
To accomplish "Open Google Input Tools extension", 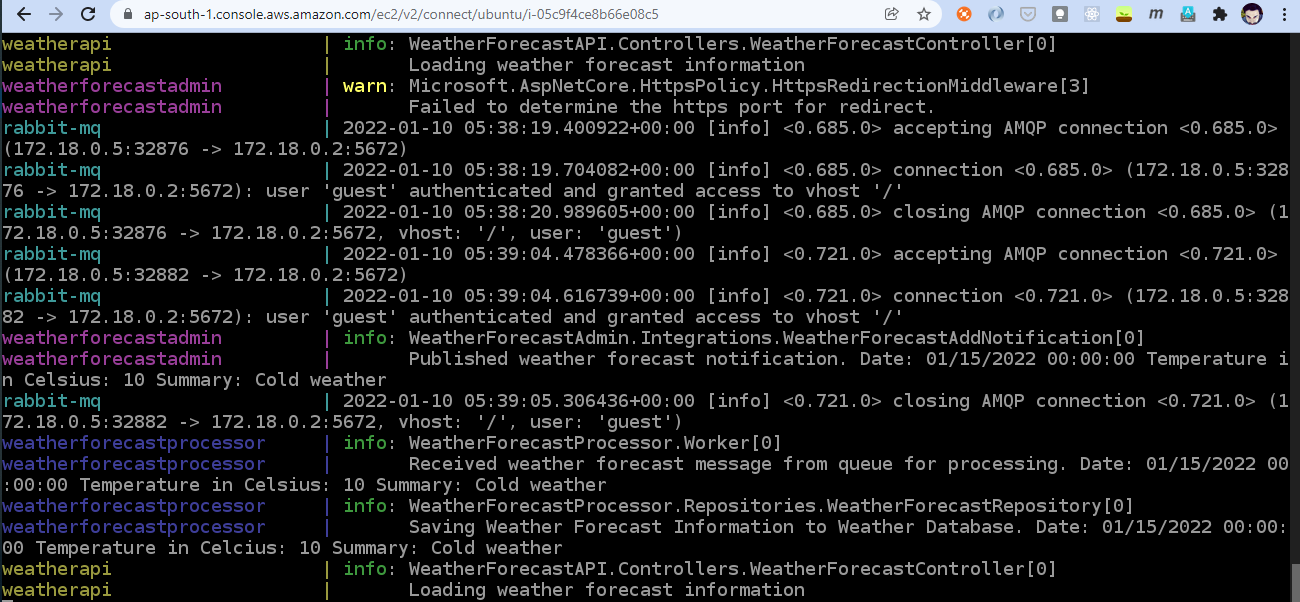I will click(x=1189, y=13).
